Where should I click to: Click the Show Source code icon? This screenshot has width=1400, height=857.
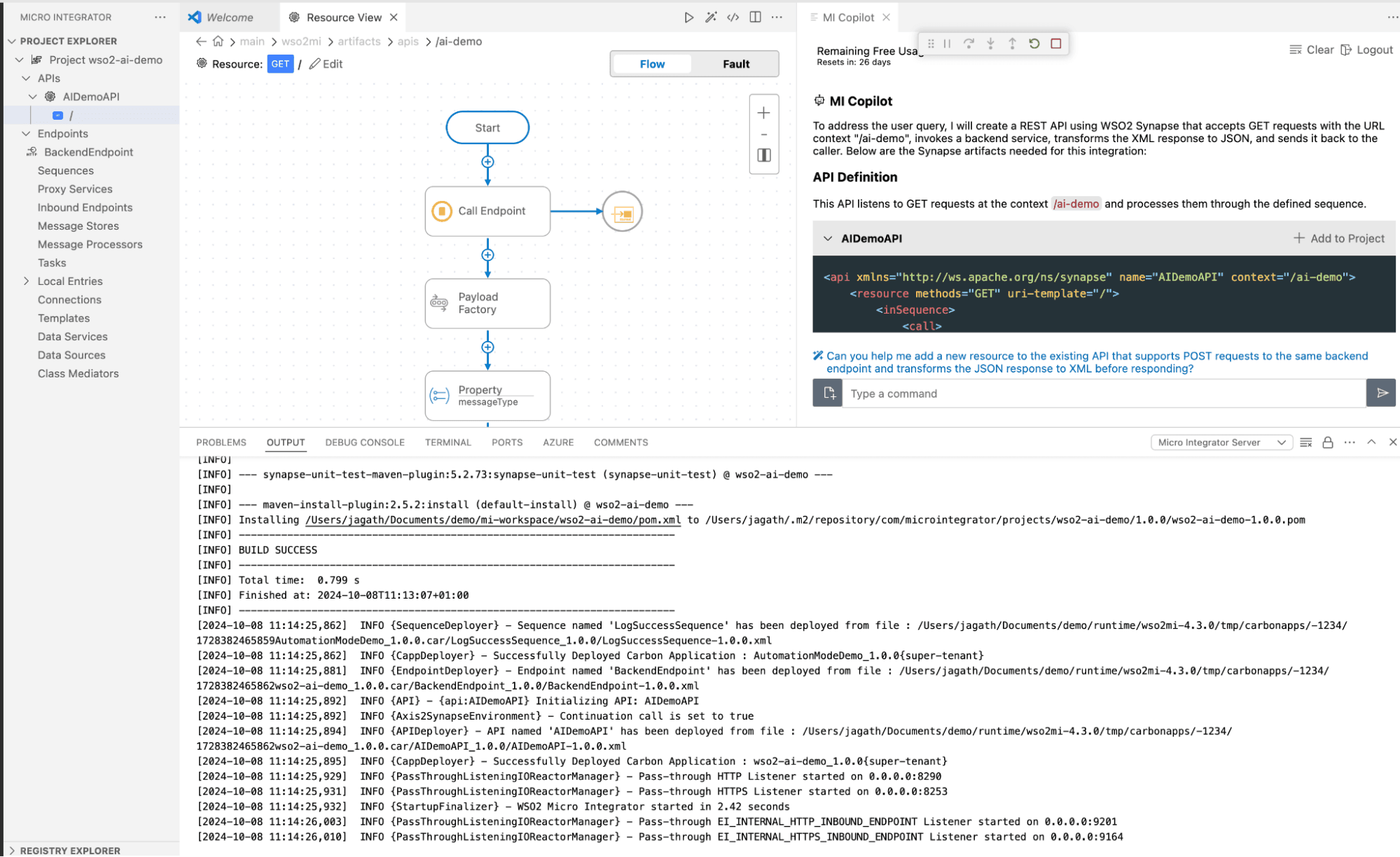(x=733, y=18)
